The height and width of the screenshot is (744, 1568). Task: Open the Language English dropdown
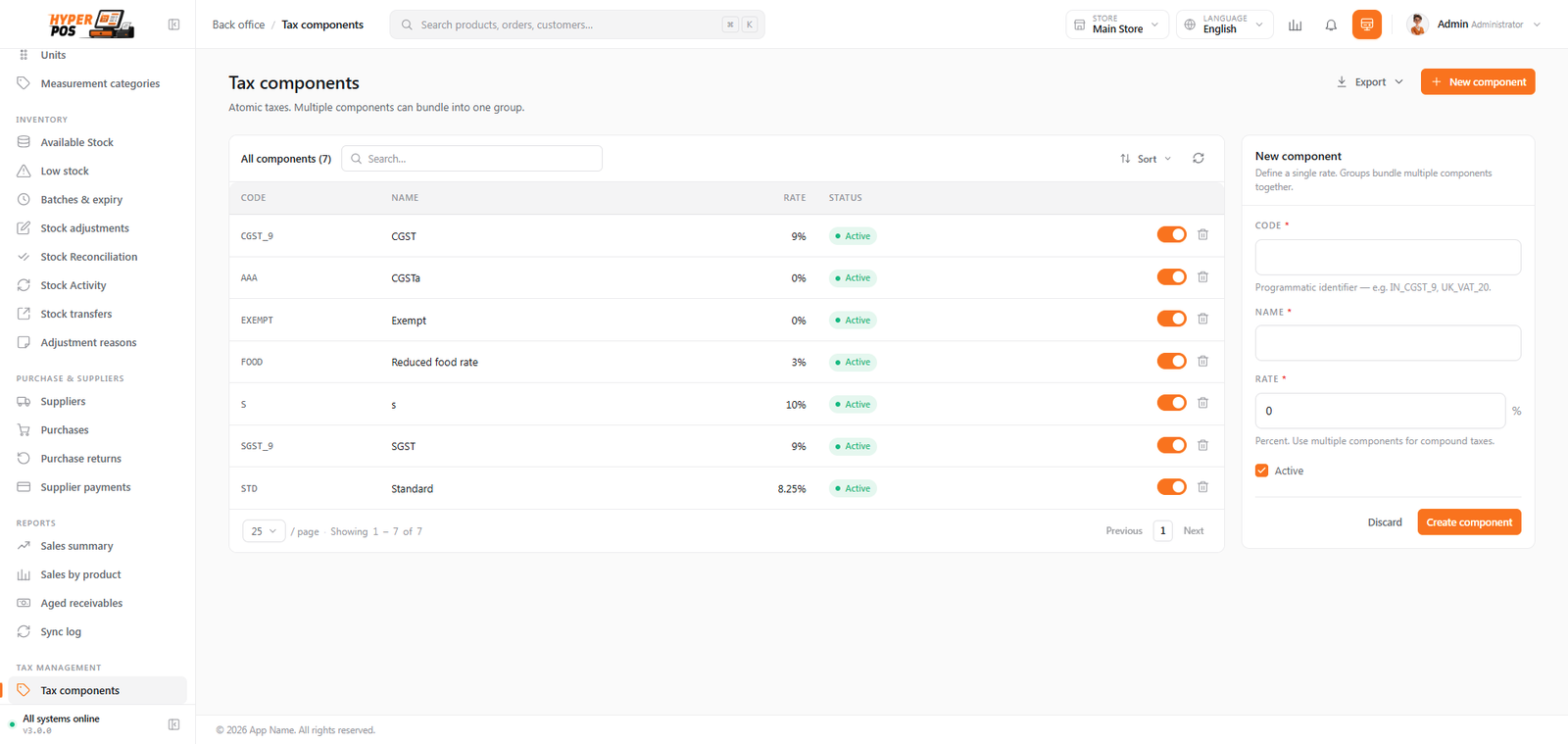1225,25
